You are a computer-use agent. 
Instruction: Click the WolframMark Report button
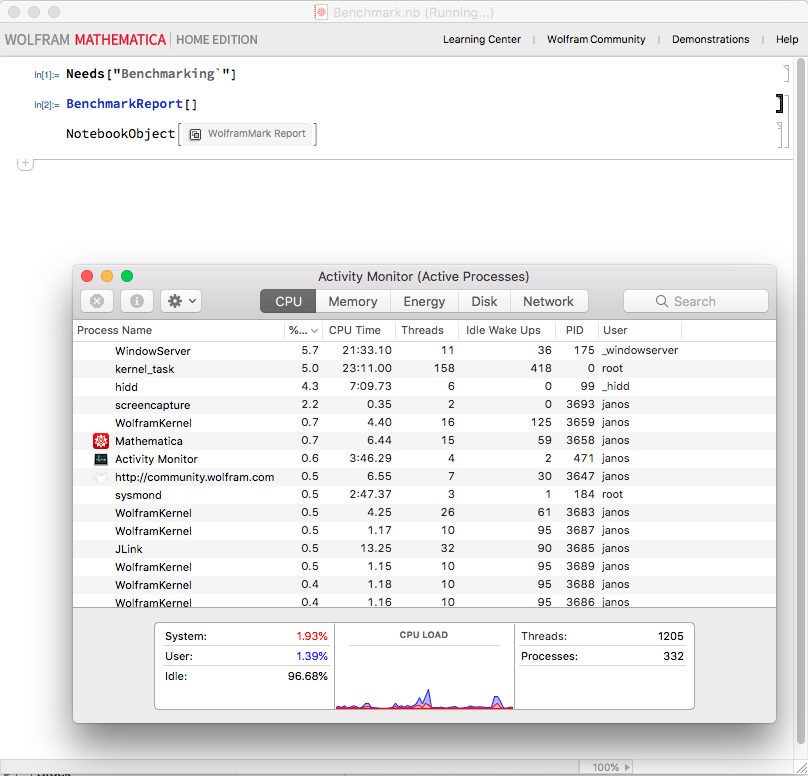pyautogui.click(x=248, y=134)
